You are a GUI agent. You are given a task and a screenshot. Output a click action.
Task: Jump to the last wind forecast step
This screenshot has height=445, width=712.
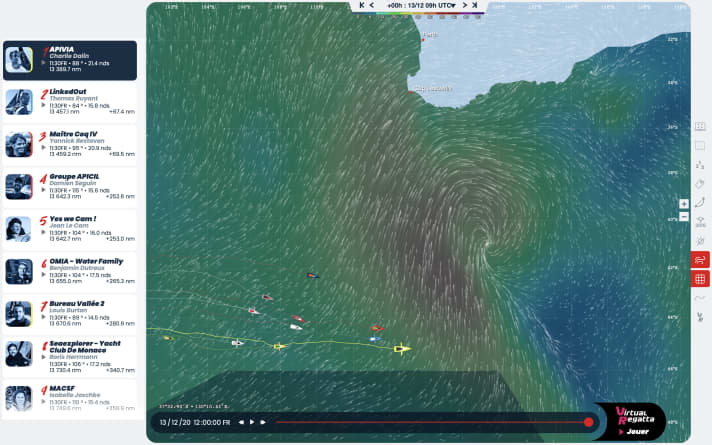475,5
